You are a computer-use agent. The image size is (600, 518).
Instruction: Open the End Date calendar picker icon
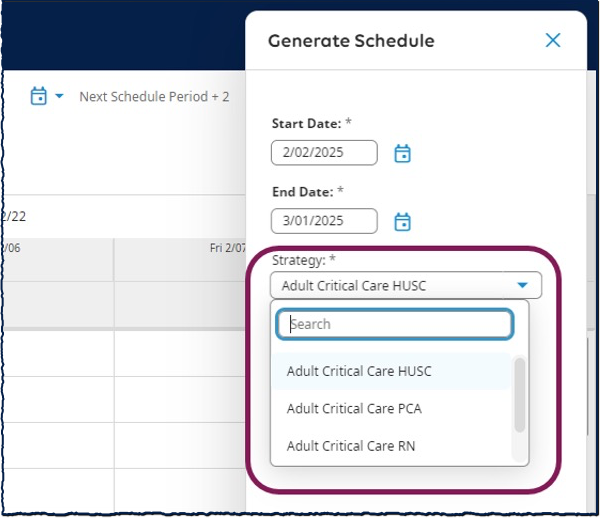click(x=402, y=222)
